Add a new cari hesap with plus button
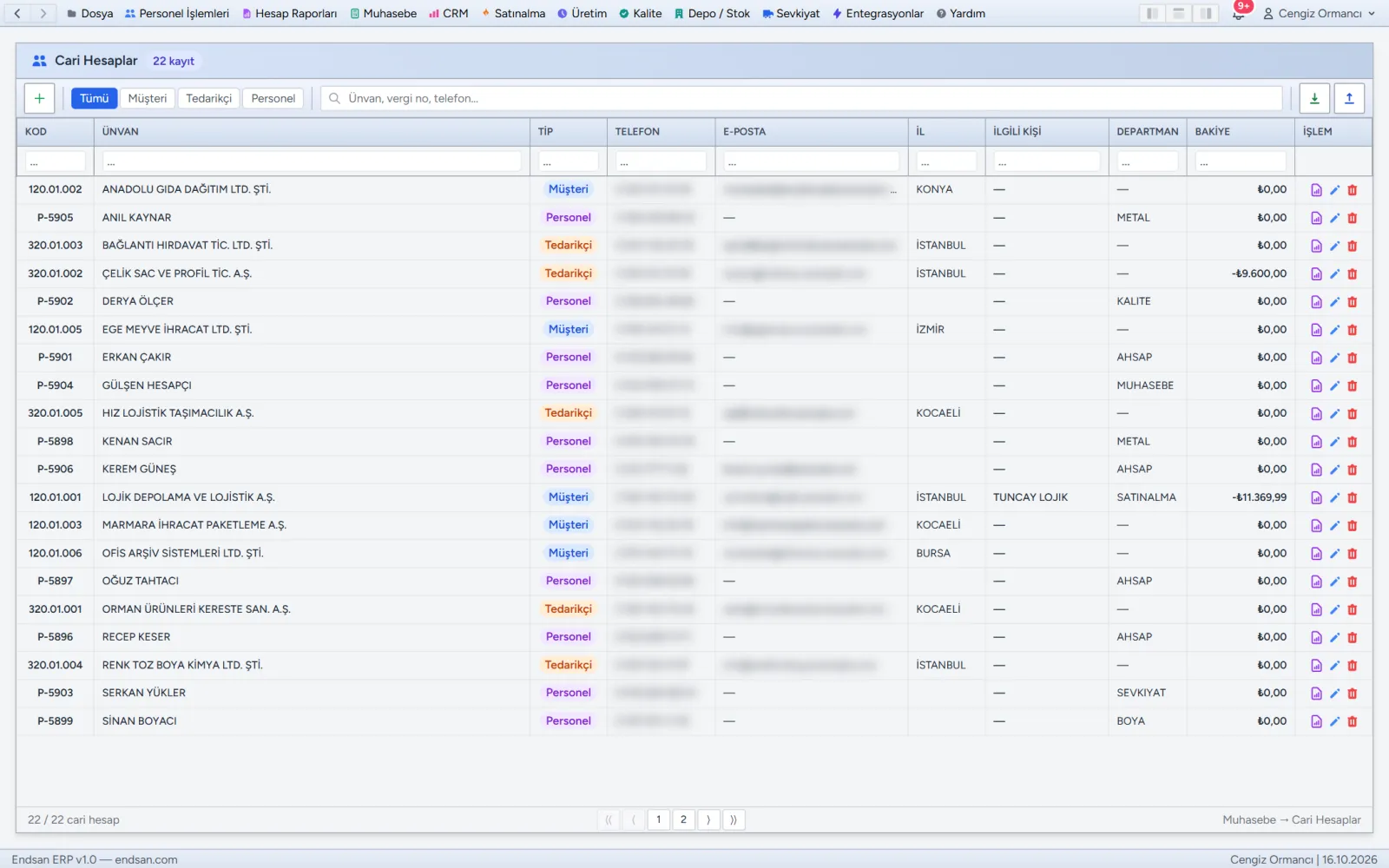The width and height of the screenshot is (1389, 868). (x=39, y=98)
